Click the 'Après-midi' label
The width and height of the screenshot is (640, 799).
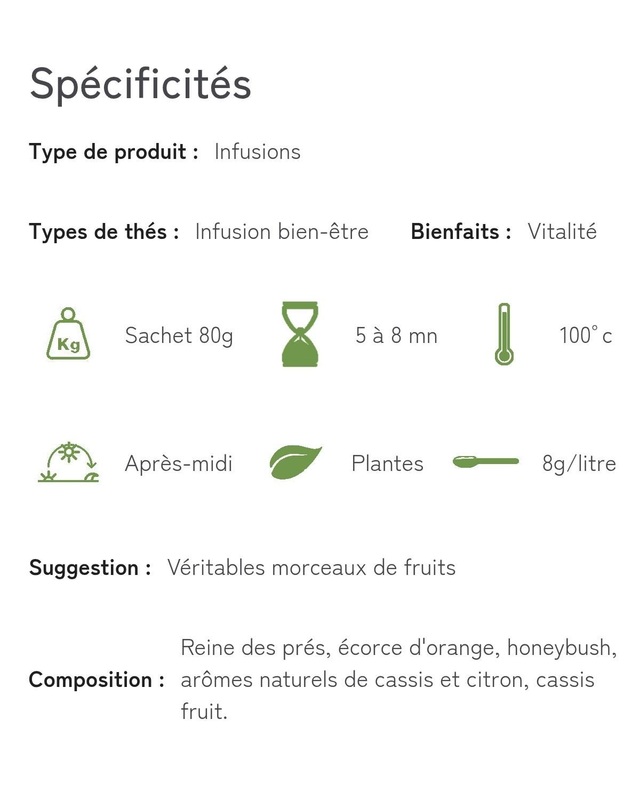[179, 464]
